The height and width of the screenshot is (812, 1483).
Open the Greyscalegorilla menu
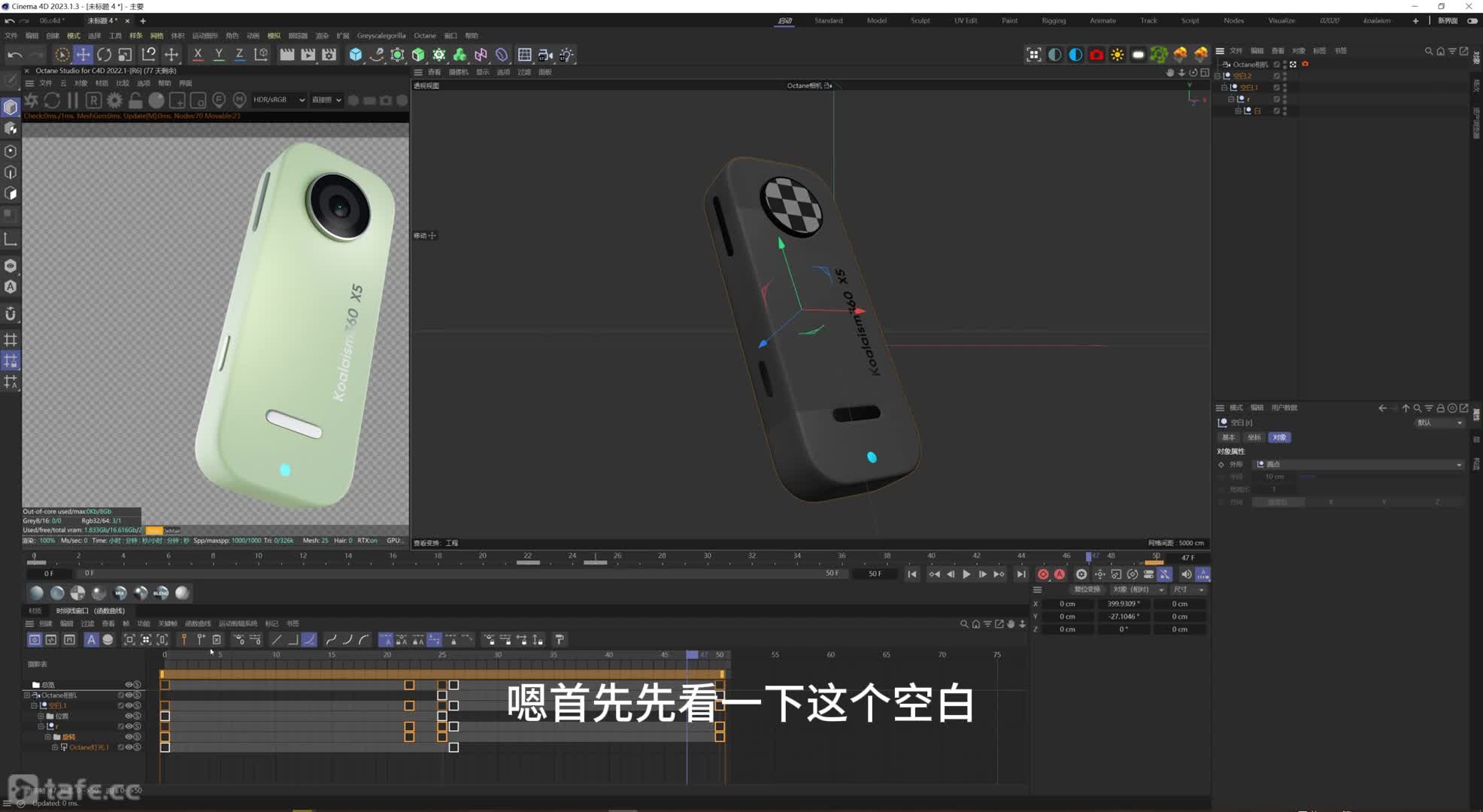pos(381,35)
